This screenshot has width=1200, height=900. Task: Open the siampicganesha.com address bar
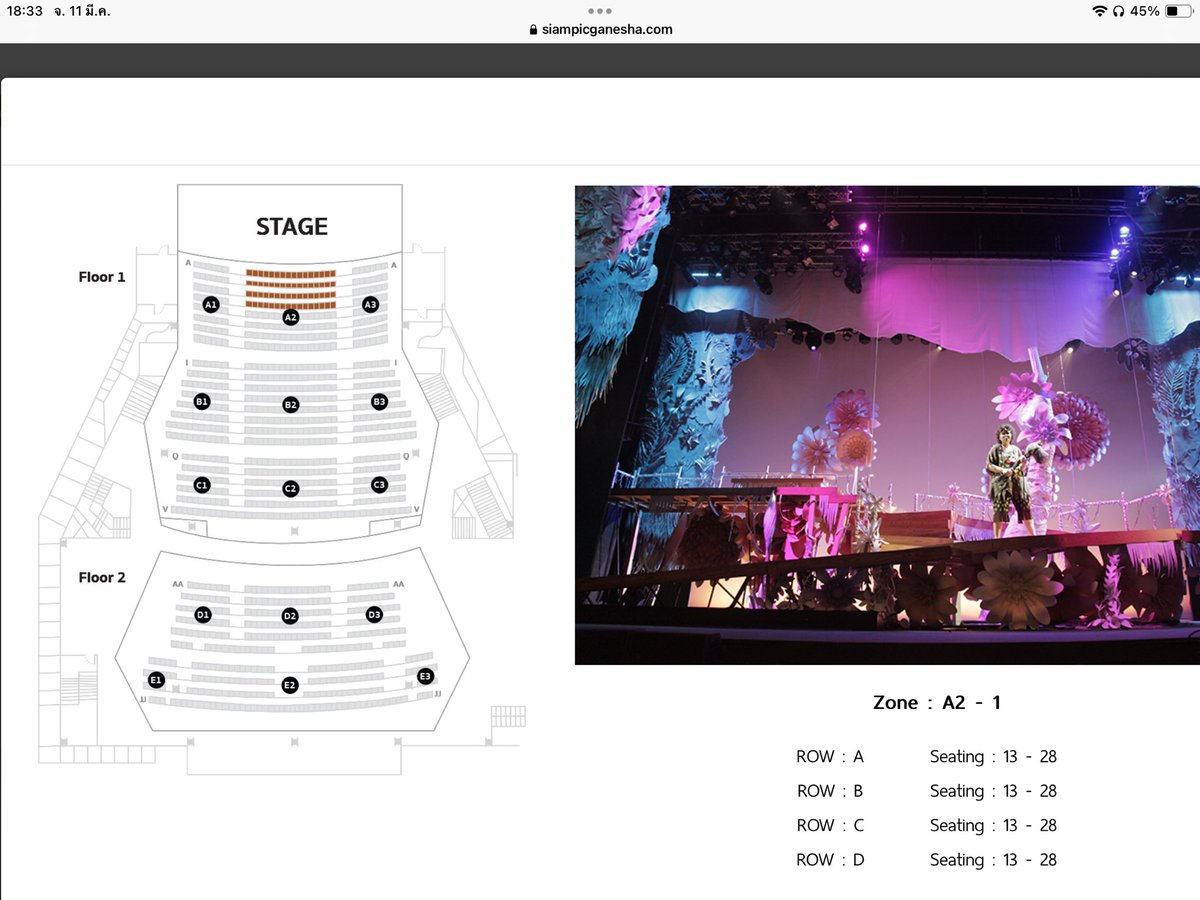(600, 29)
